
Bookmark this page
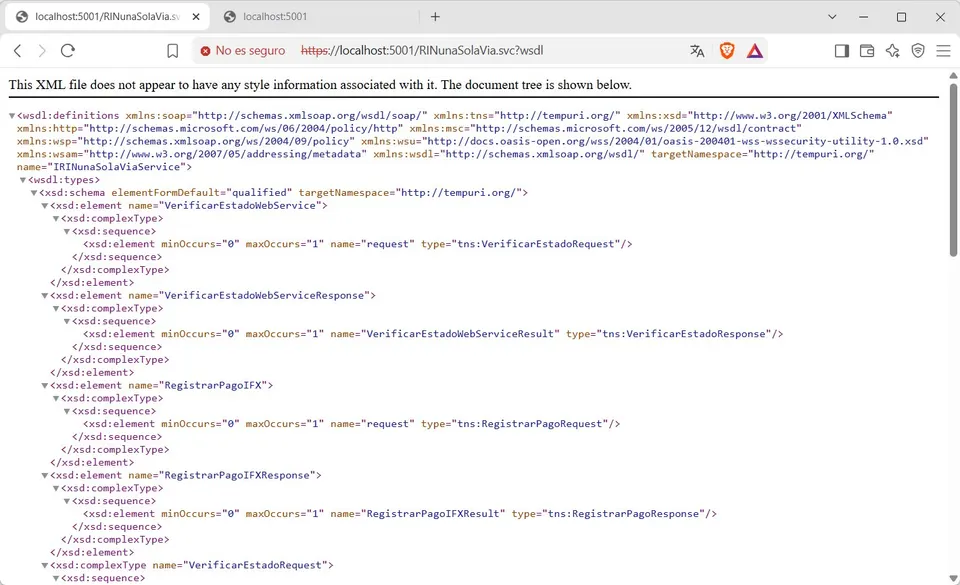(x=173, y=51)
